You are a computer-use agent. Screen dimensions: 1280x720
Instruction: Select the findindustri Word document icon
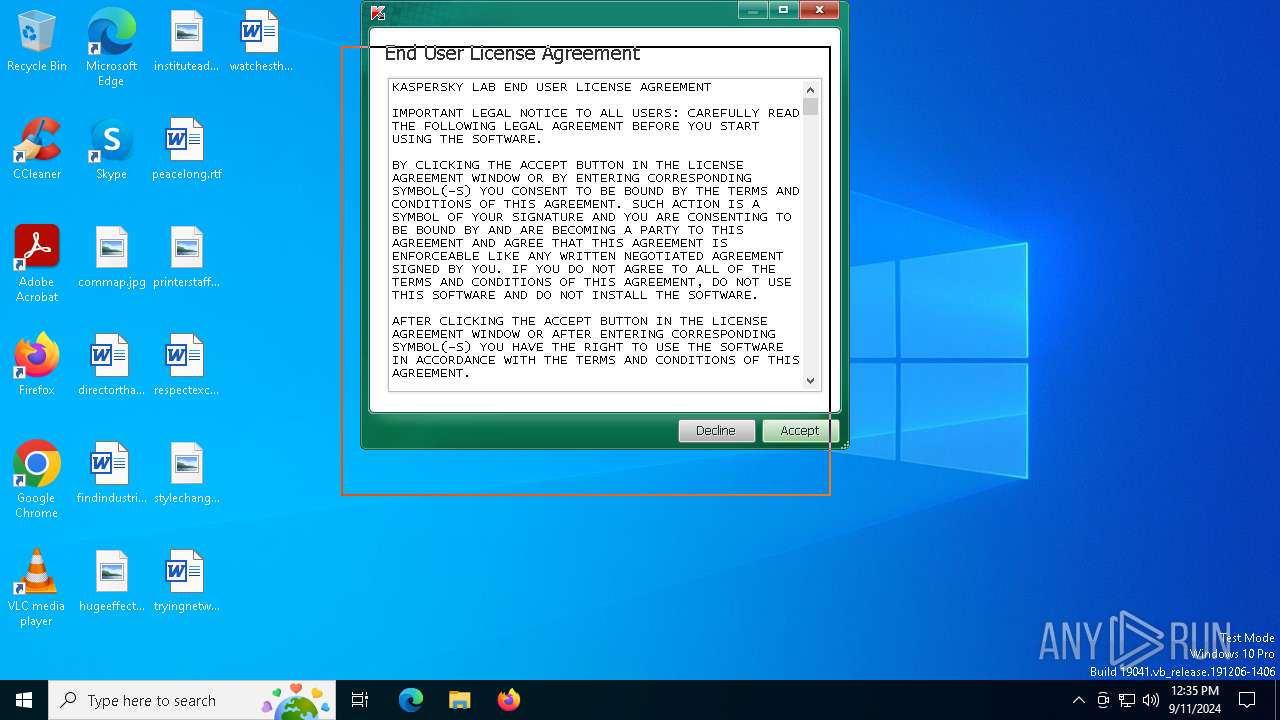[x=111, y=474]
